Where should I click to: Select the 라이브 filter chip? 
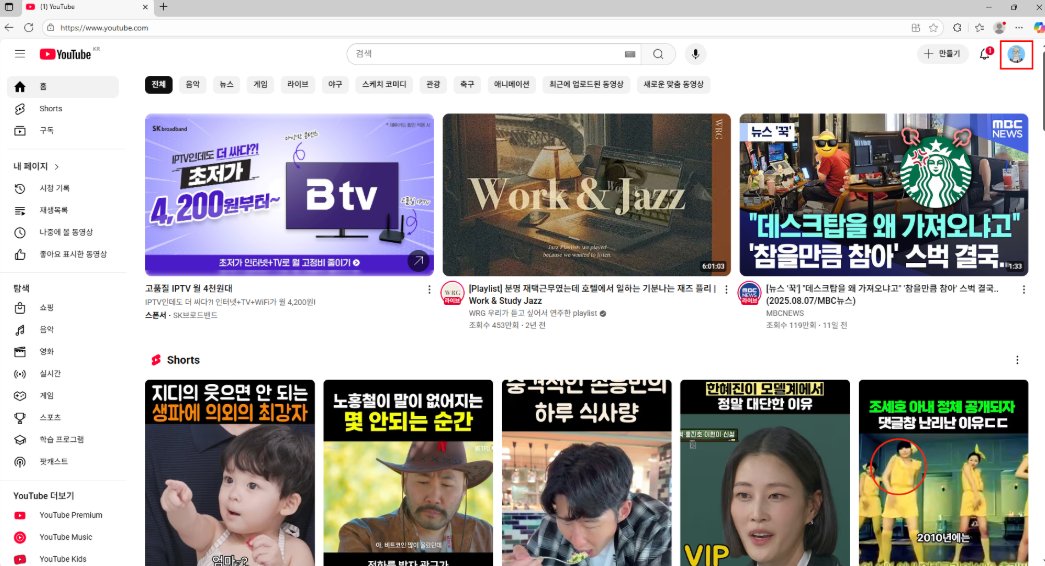click(297, 85)
